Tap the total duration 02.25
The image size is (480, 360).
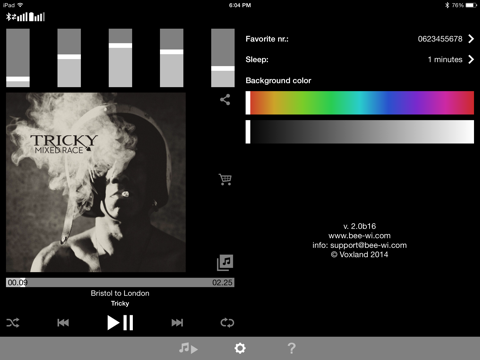tap(222, 282)
